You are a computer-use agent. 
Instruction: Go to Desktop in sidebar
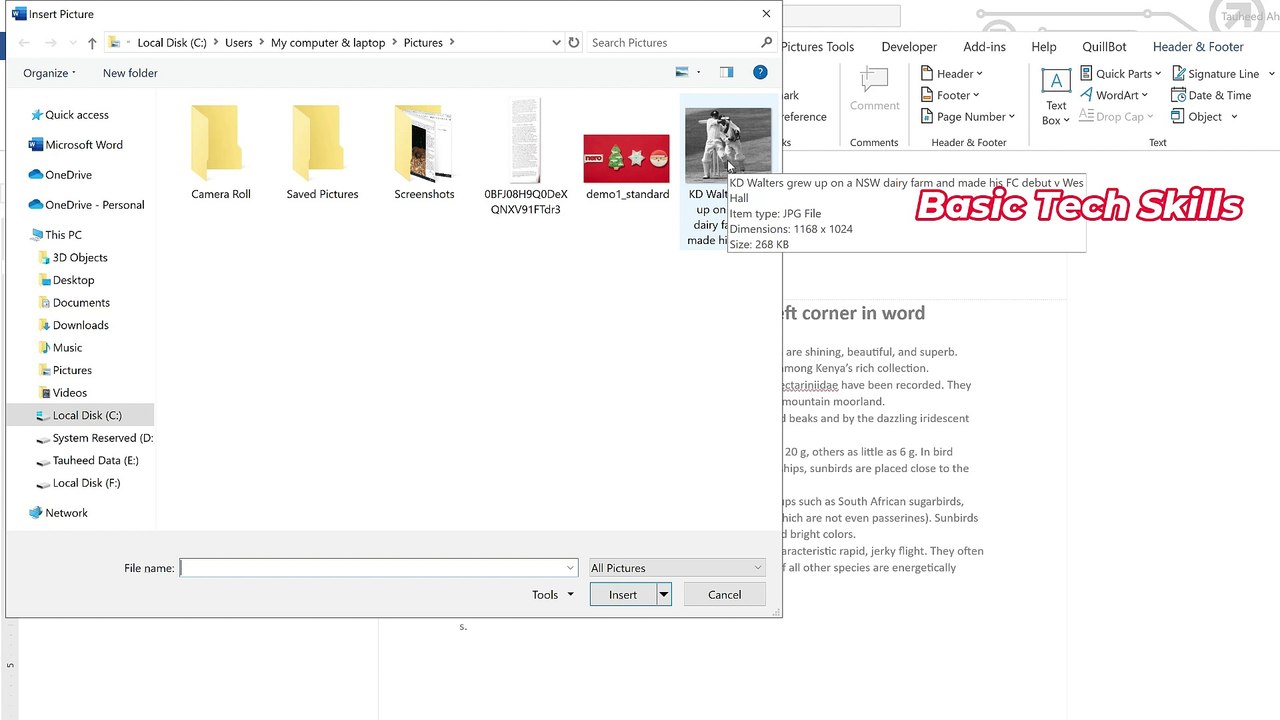(x=73, y=280)
